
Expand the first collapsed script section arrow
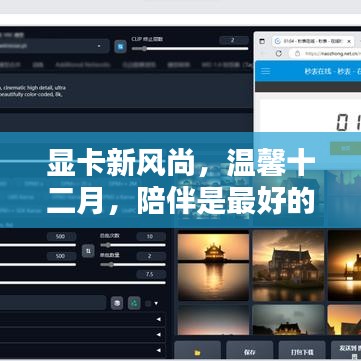(159, 319)
